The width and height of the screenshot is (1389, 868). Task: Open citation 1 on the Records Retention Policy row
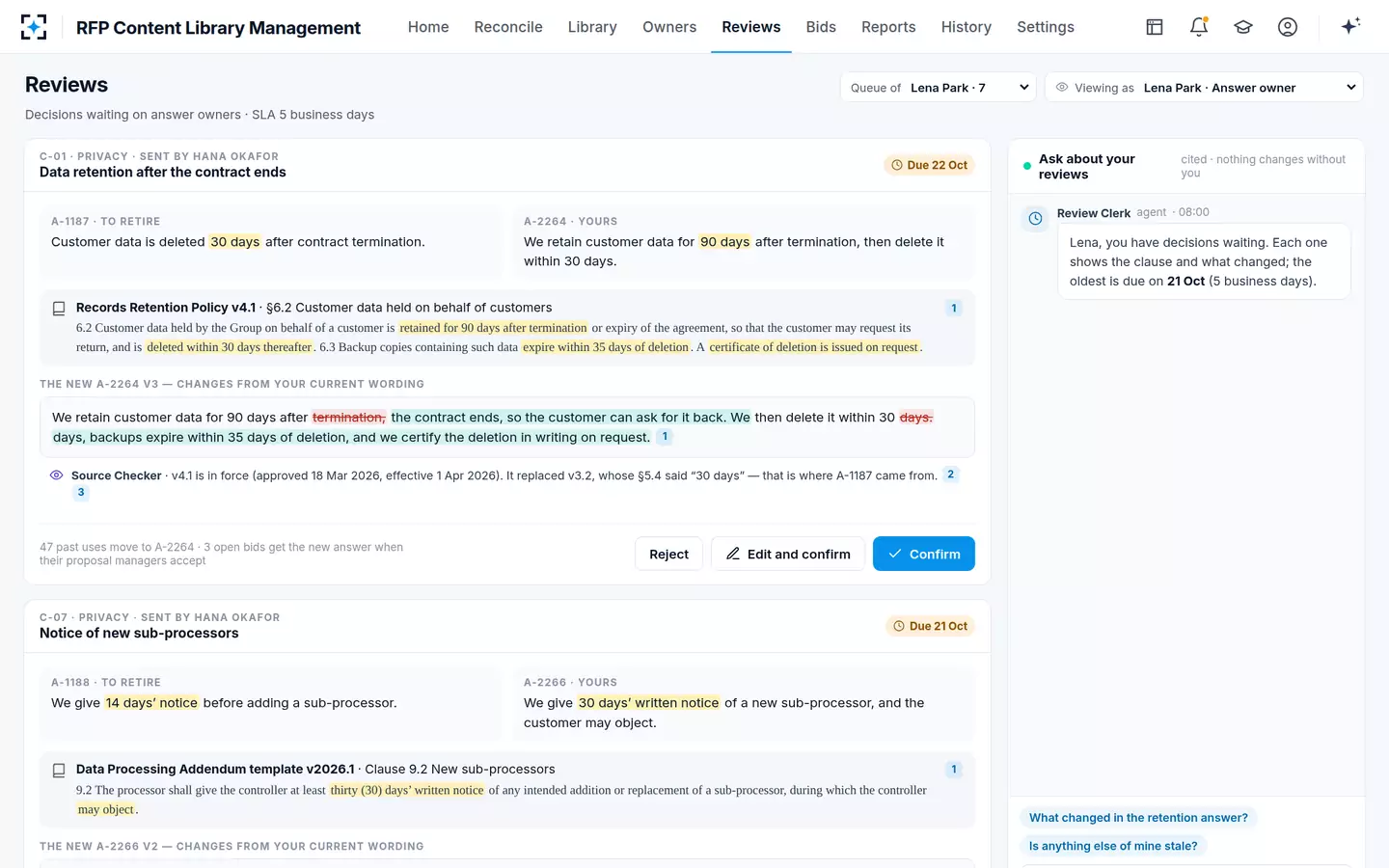pos(954,309)
